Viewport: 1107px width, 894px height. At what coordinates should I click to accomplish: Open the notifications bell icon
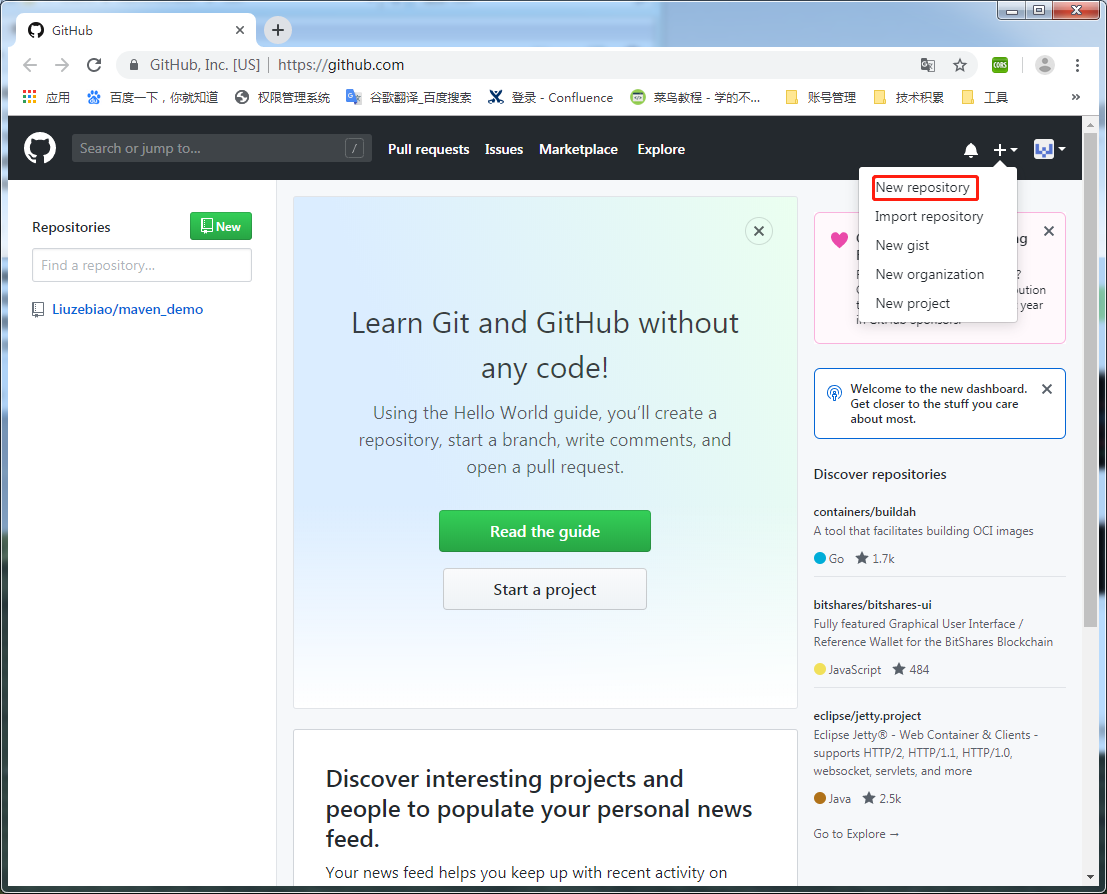tap(971, 150)
